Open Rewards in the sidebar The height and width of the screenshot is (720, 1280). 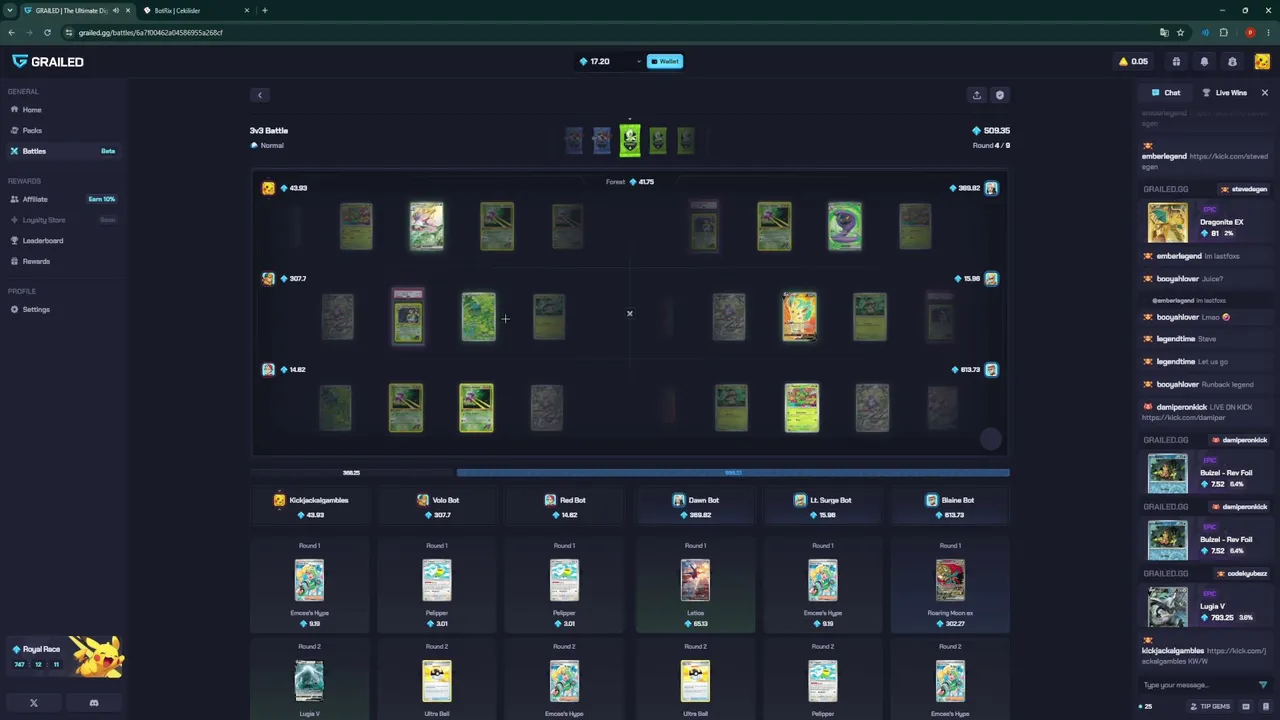36,262
